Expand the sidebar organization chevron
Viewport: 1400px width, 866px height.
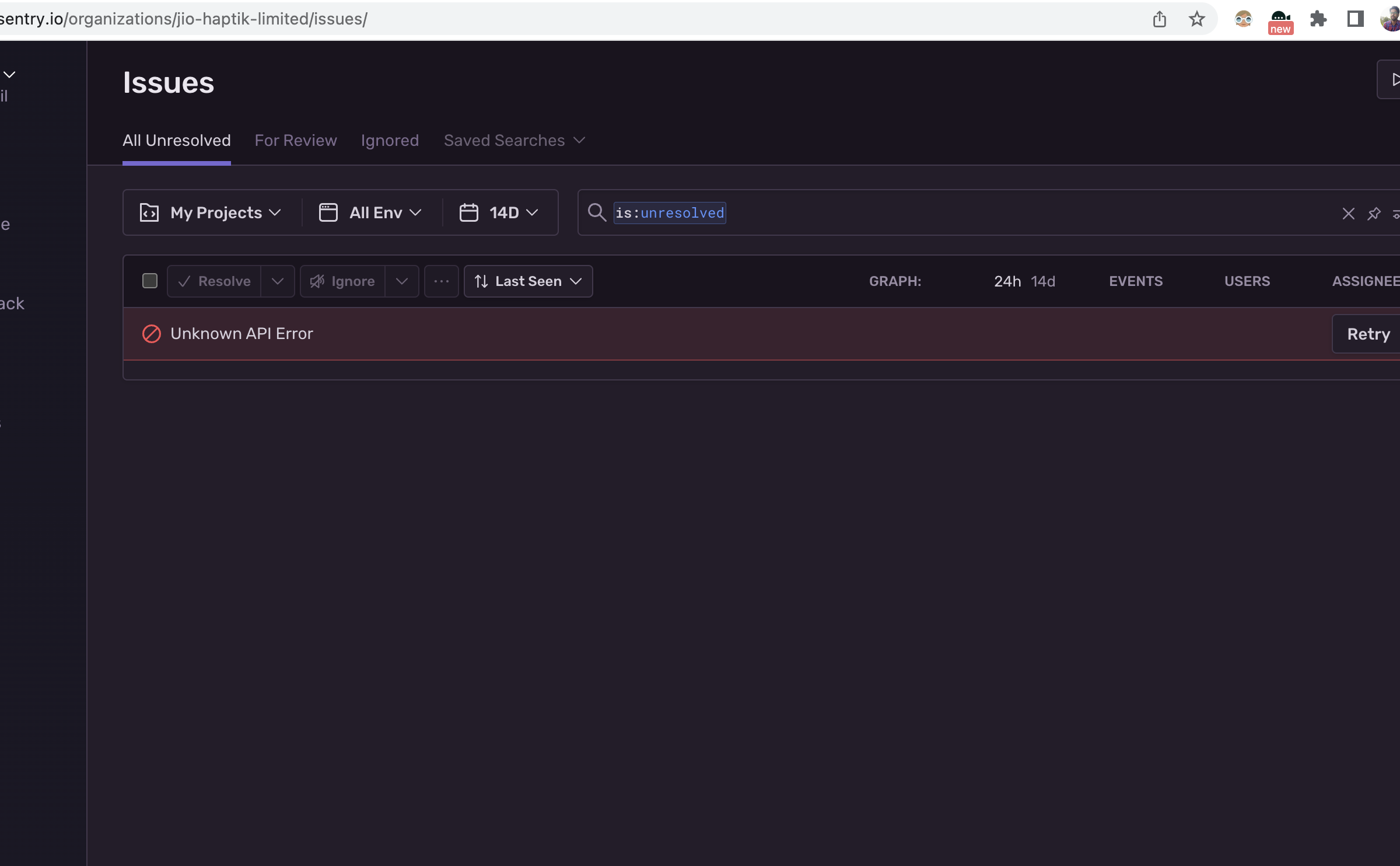9,75
